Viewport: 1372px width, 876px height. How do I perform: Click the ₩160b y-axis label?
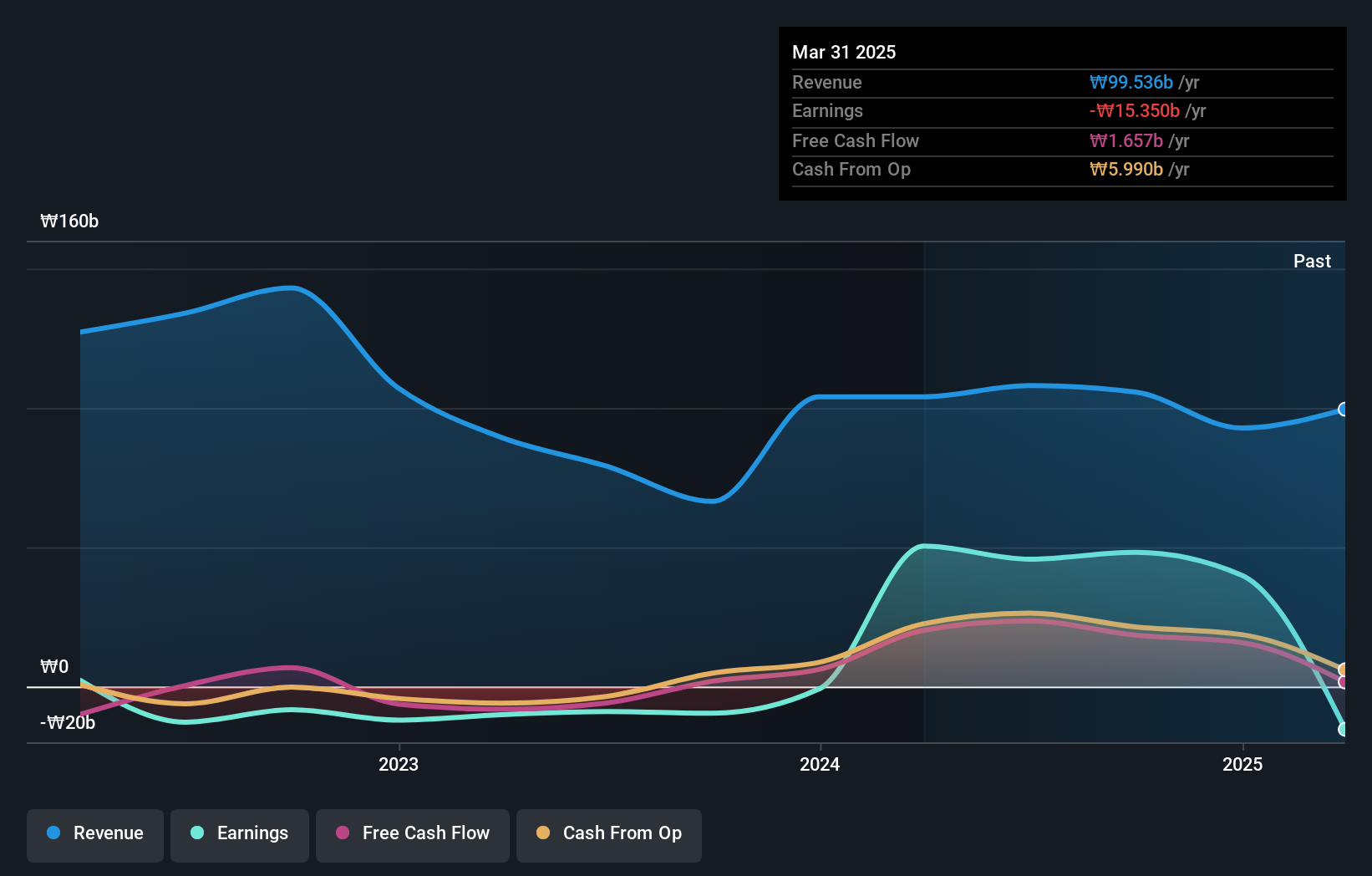click(x=69, y=221)
